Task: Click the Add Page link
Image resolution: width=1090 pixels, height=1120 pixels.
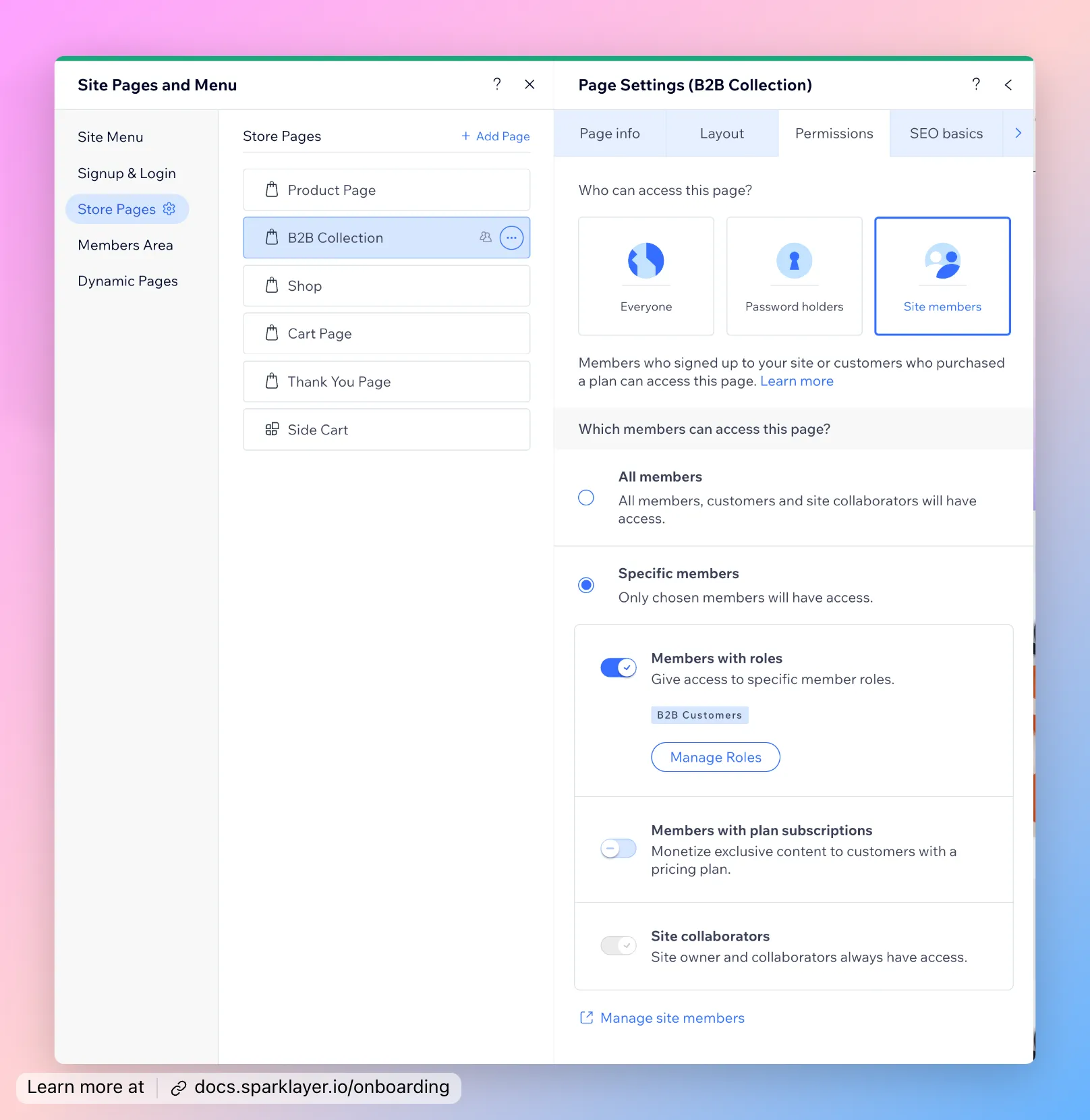Action: tap(496, 136)
